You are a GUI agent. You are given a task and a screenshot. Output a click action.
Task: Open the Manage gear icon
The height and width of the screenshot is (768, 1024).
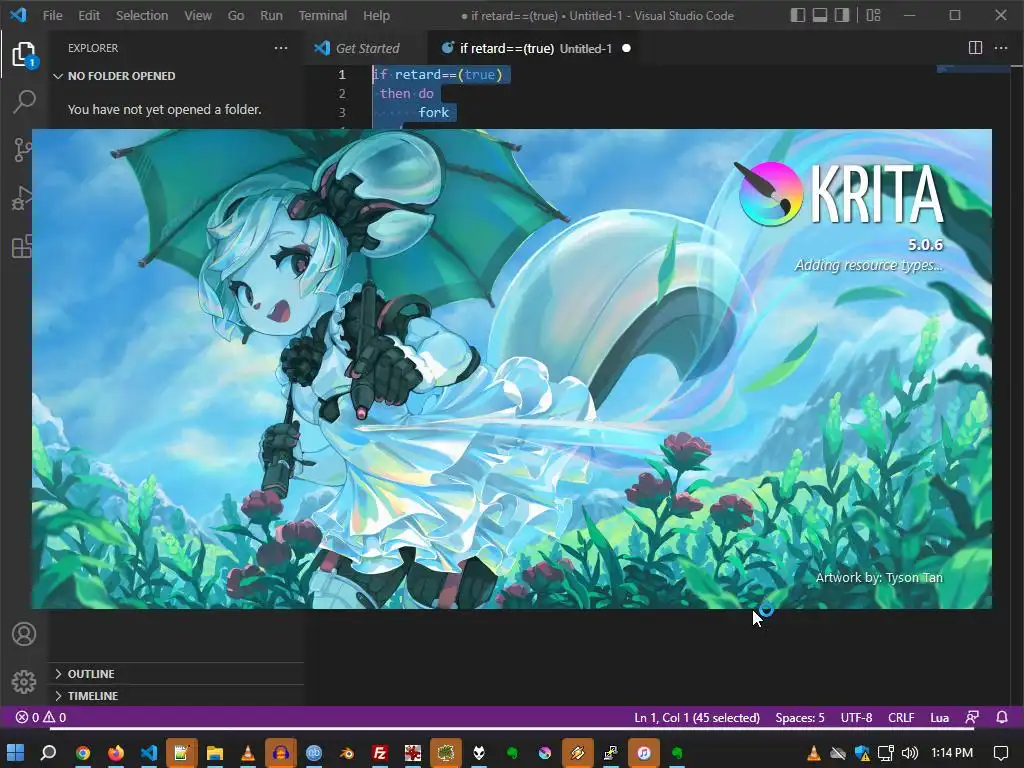pyautogui.click(x=24, y=682)
